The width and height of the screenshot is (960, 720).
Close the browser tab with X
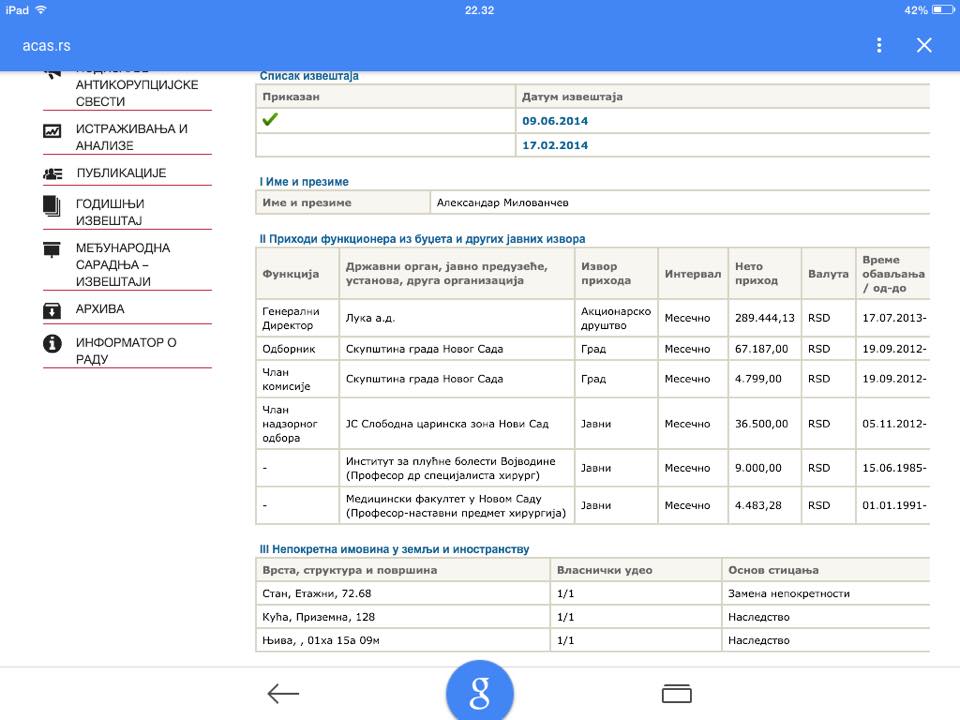click(x=924, y=45)
